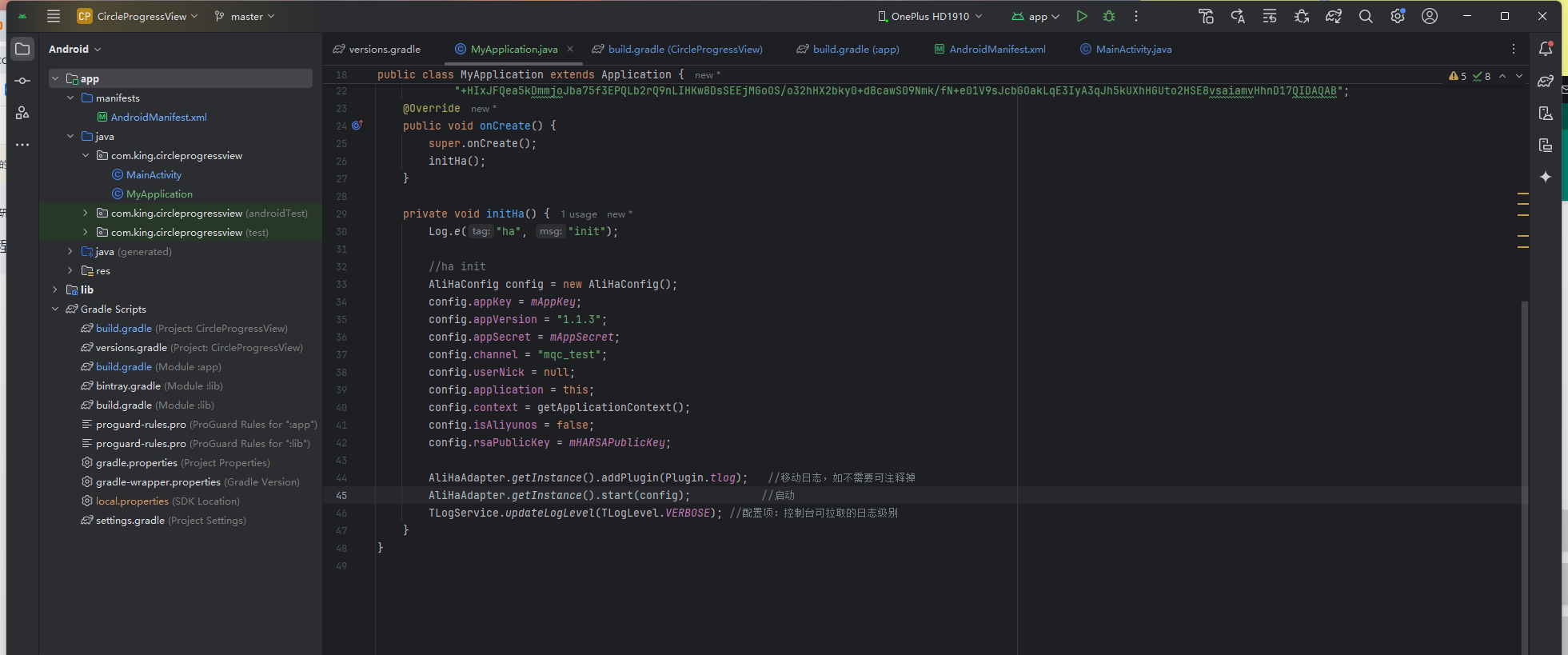Image resolution: width=1568 pixels, height=655 pixels.
Task: Open the main hamburger menu
Action: click(x=54, y=16)
